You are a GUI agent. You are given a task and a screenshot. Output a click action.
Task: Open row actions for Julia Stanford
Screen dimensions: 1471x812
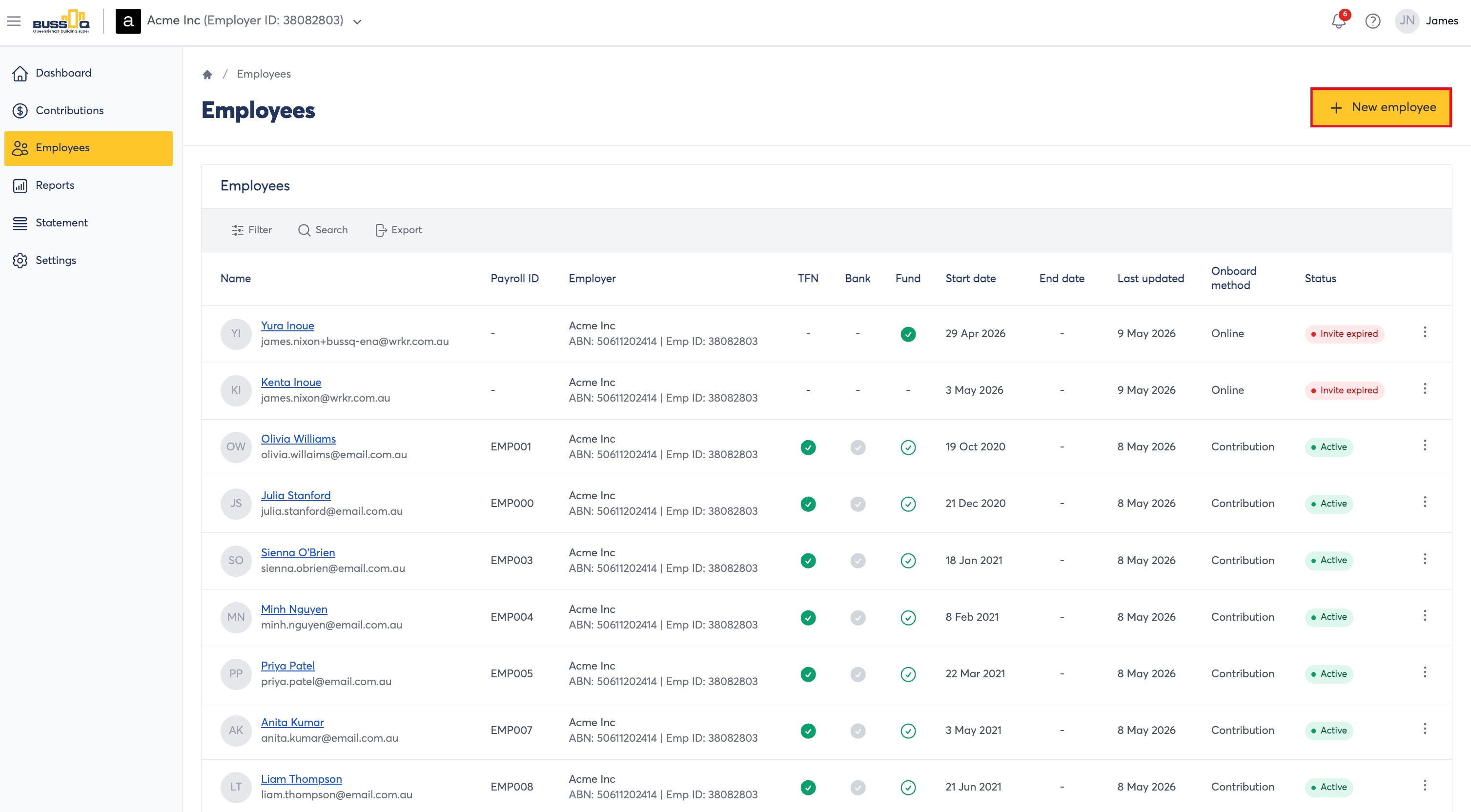tap(1425, 502)
